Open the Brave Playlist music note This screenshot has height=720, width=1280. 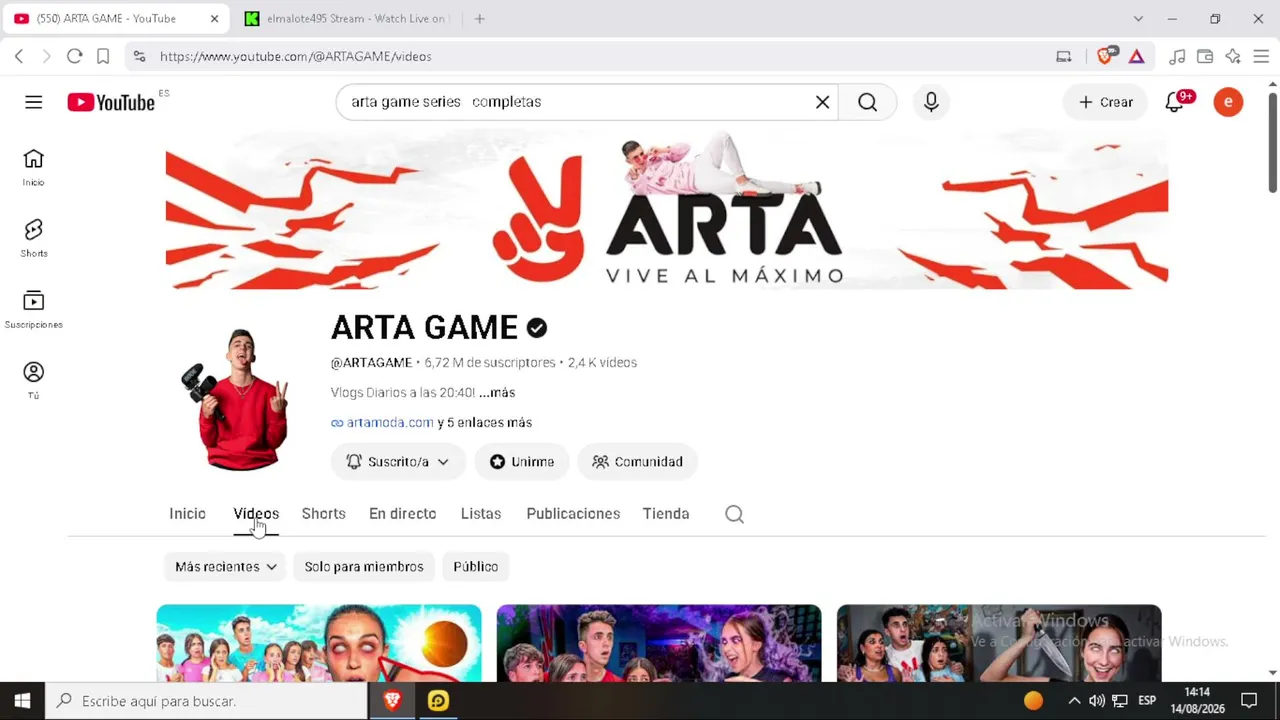tap(1178, 56)
